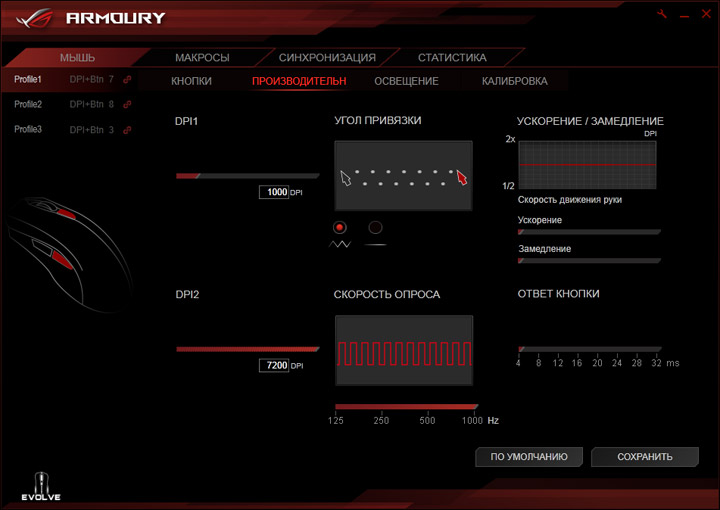Click the Ускорение slider
720x510 pixels.
point(589,232)
